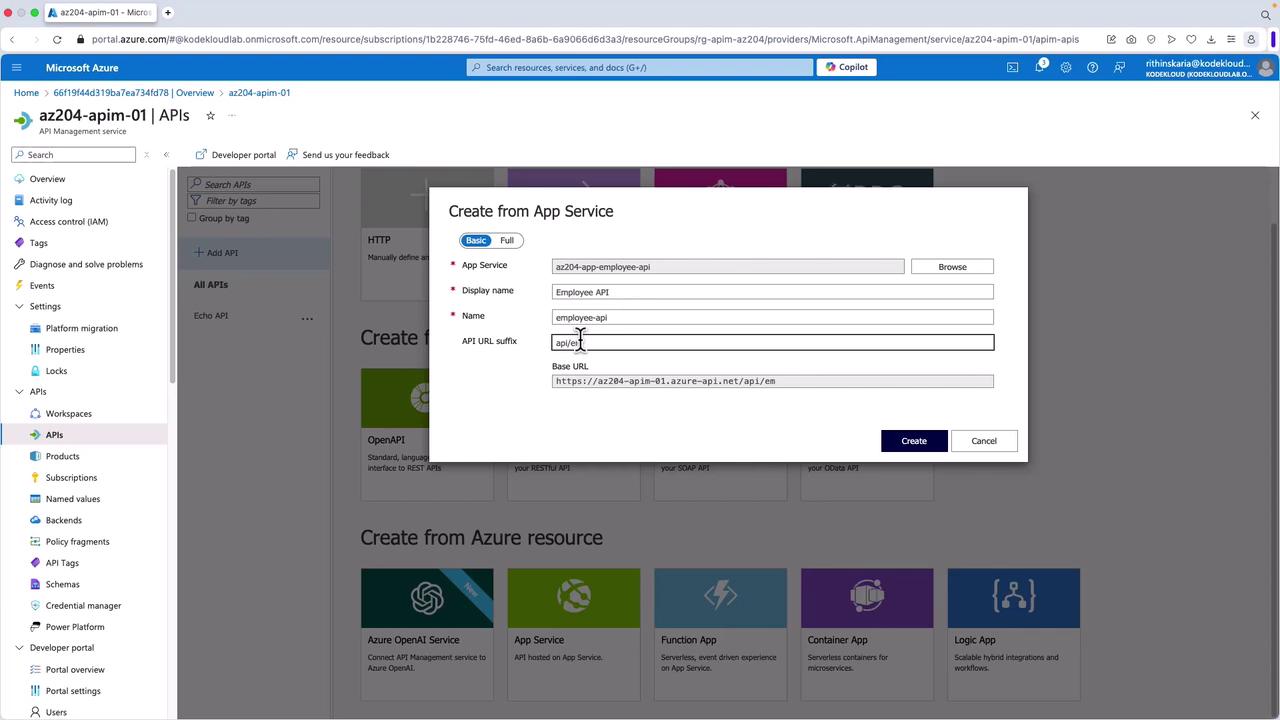Click the Tags icon in sidebar
1280x720 pixels.
[19, 243]
